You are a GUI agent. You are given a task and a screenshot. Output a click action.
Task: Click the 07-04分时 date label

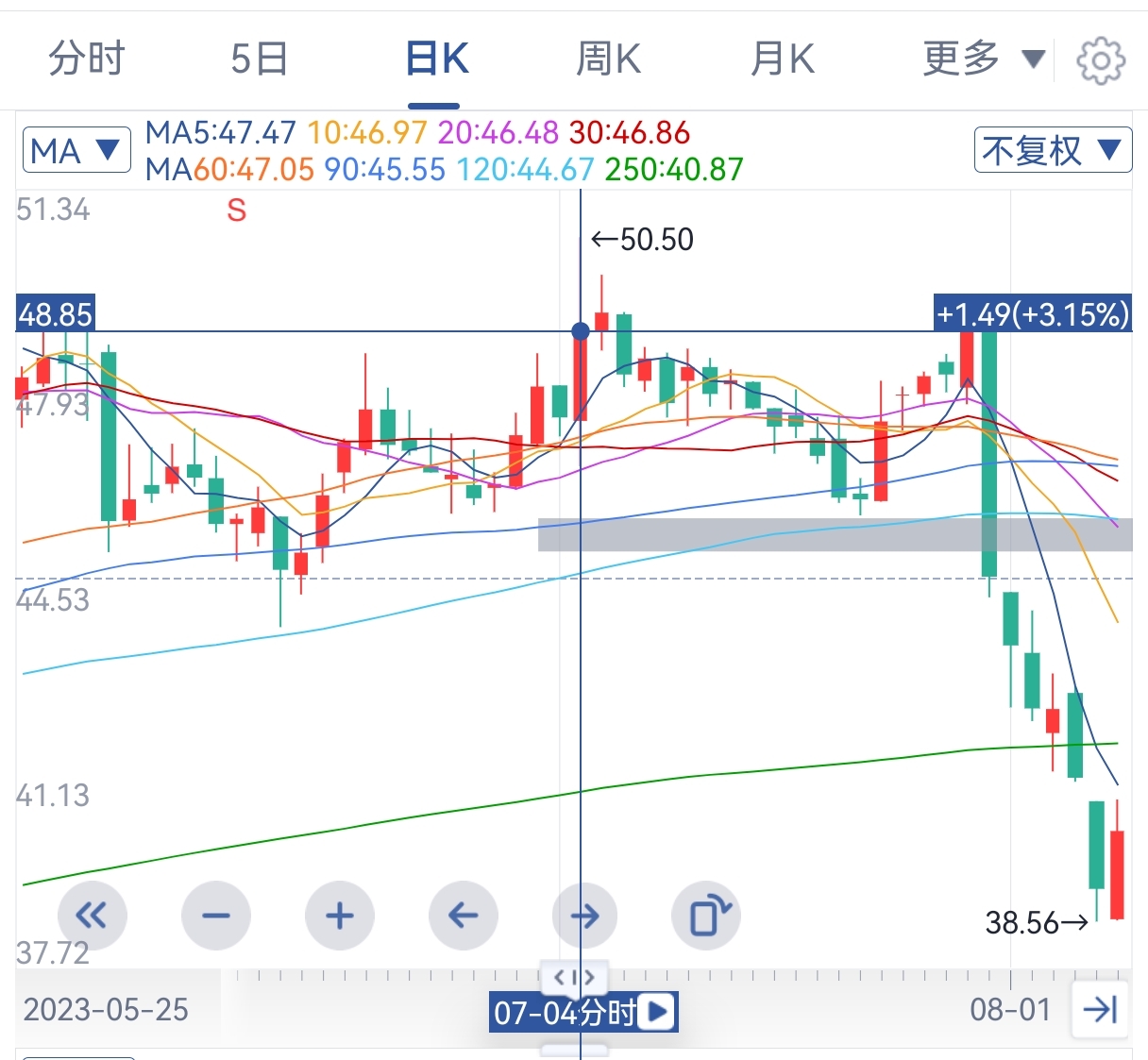pos(565,1013)
